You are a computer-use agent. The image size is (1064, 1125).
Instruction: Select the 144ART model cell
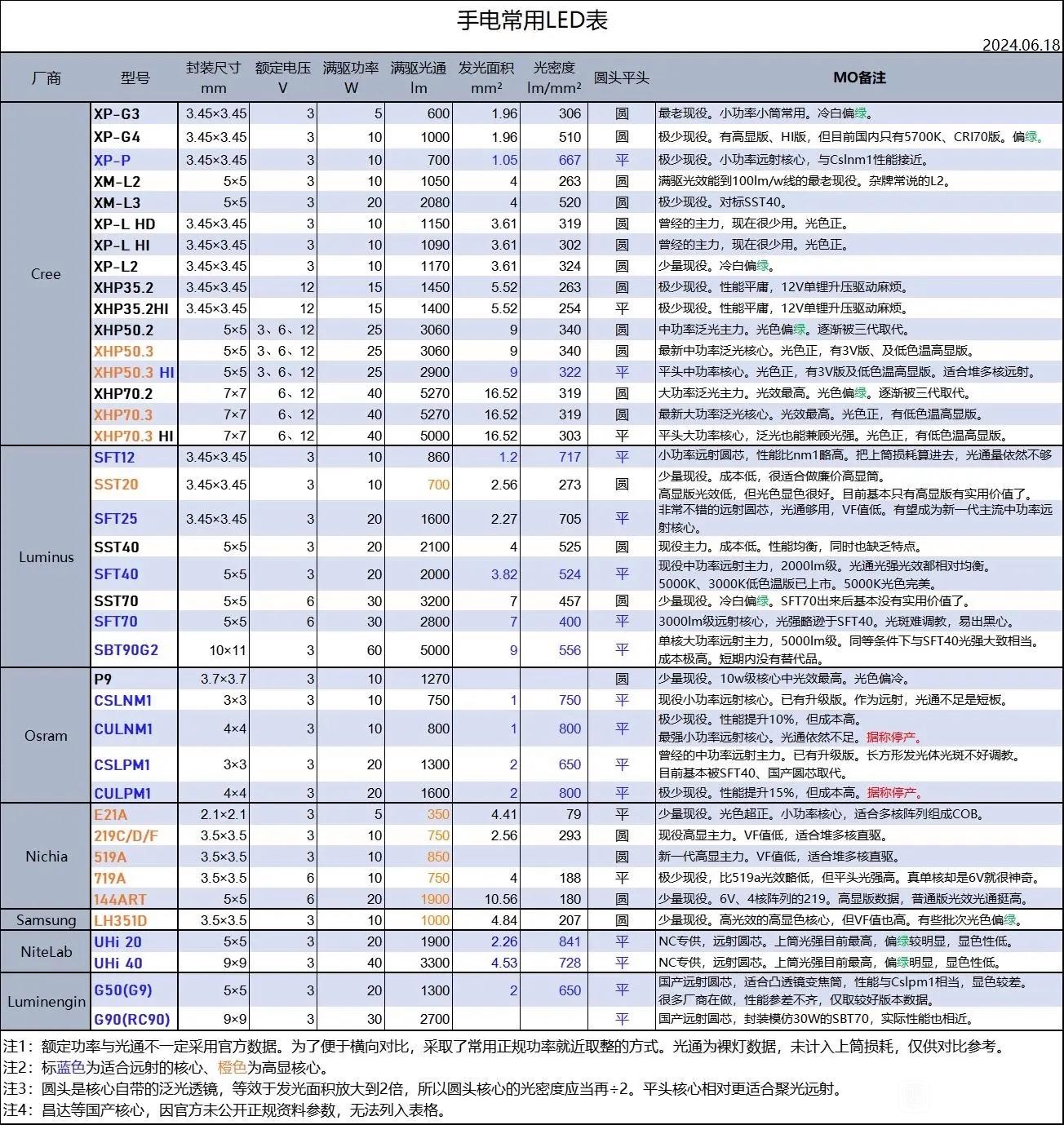point(135,899)
